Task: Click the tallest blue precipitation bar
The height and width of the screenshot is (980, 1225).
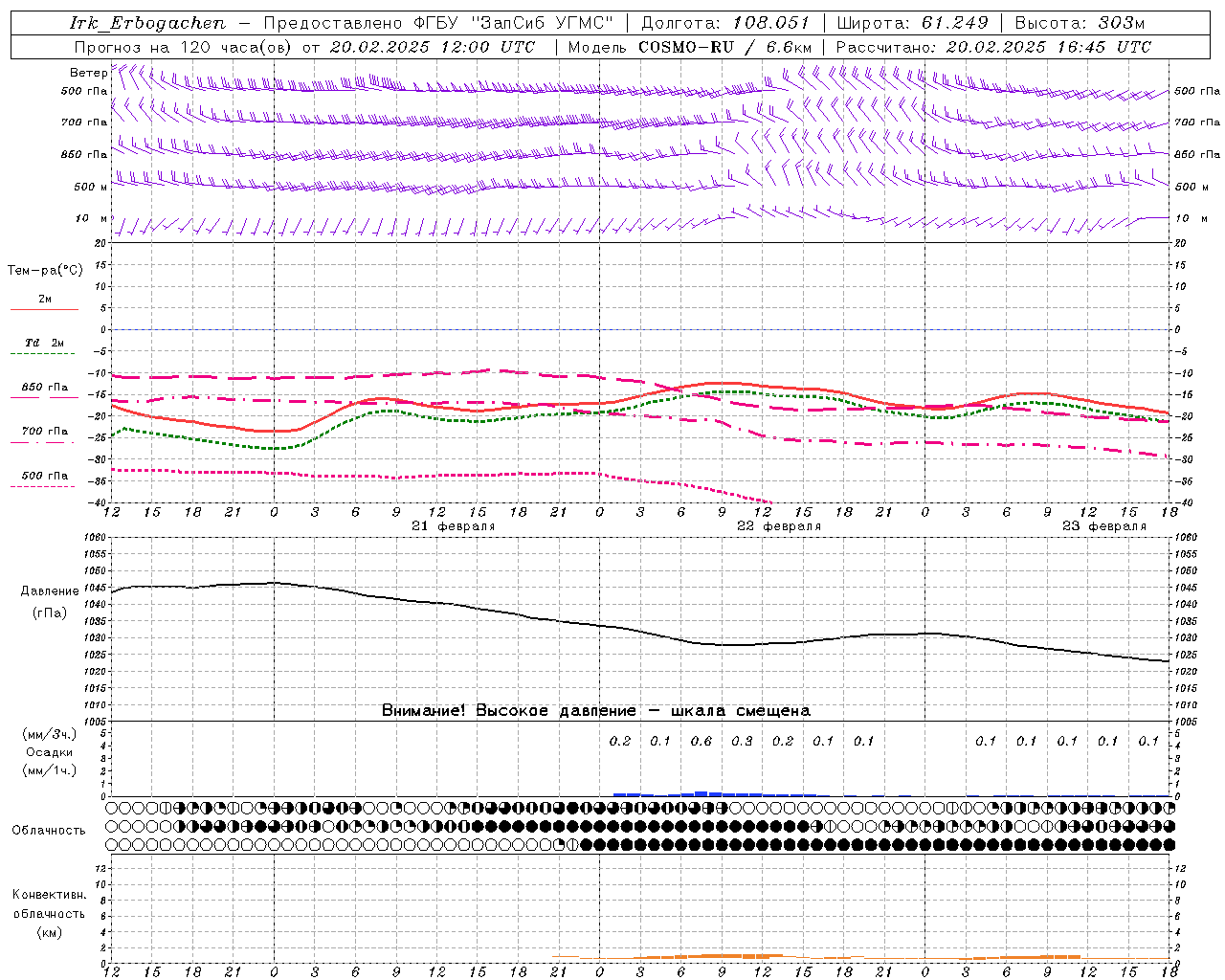Action: pyautogui.click(x=702, y=793)
